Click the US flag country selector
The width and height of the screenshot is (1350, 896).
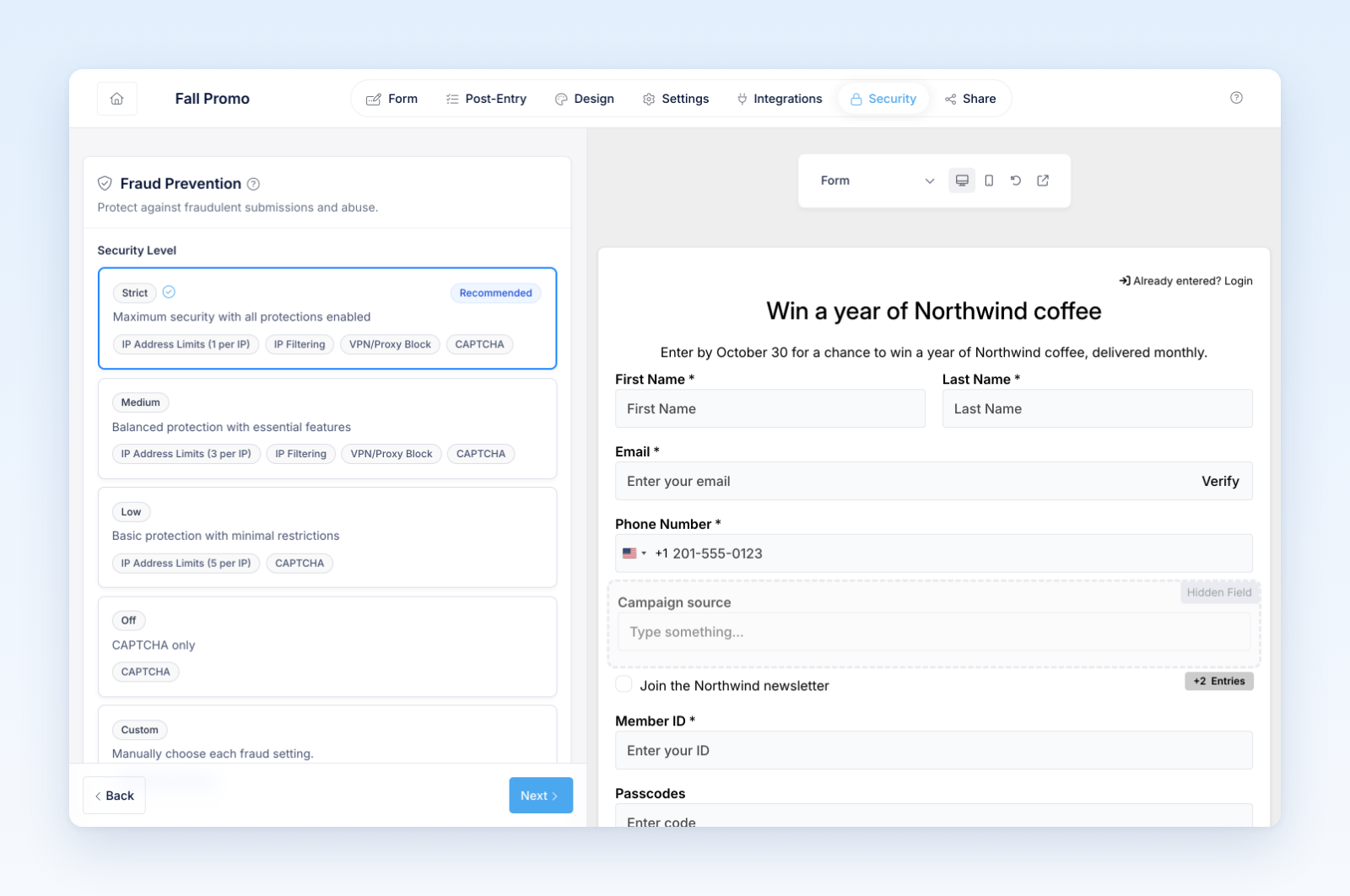(x=634, y=553)
